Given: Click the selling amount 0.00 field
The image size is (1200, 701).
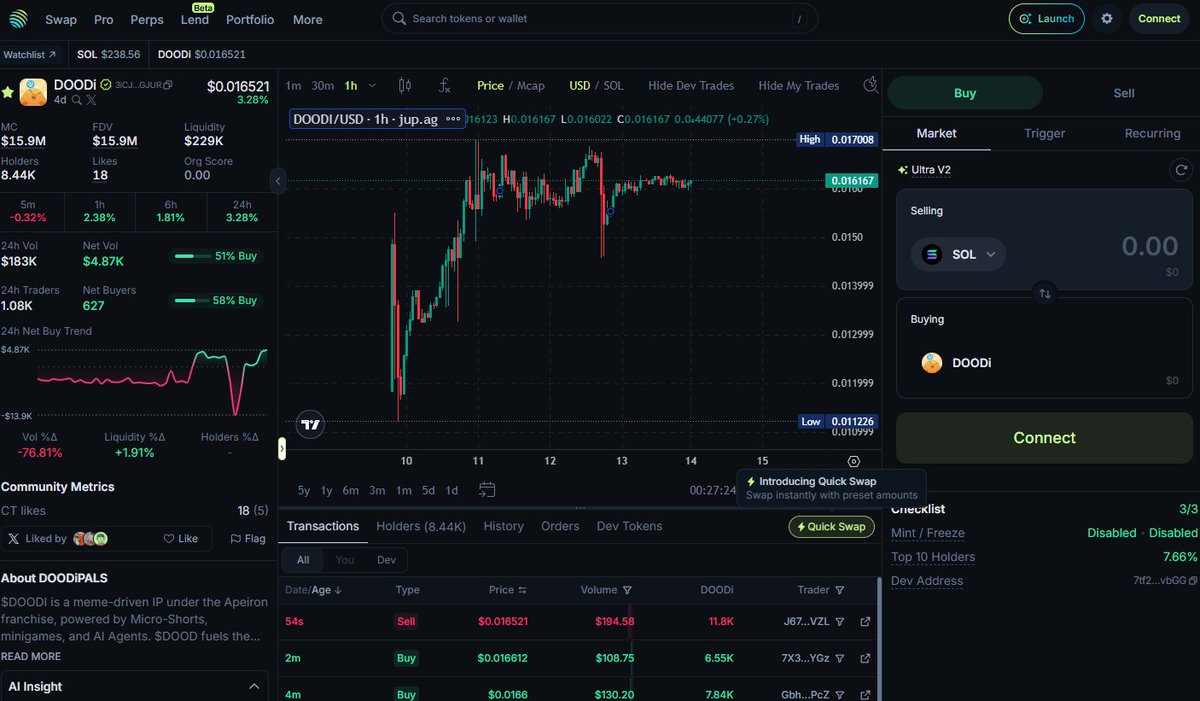Looking at the screenshot, I should click(x=1149, y=246).
